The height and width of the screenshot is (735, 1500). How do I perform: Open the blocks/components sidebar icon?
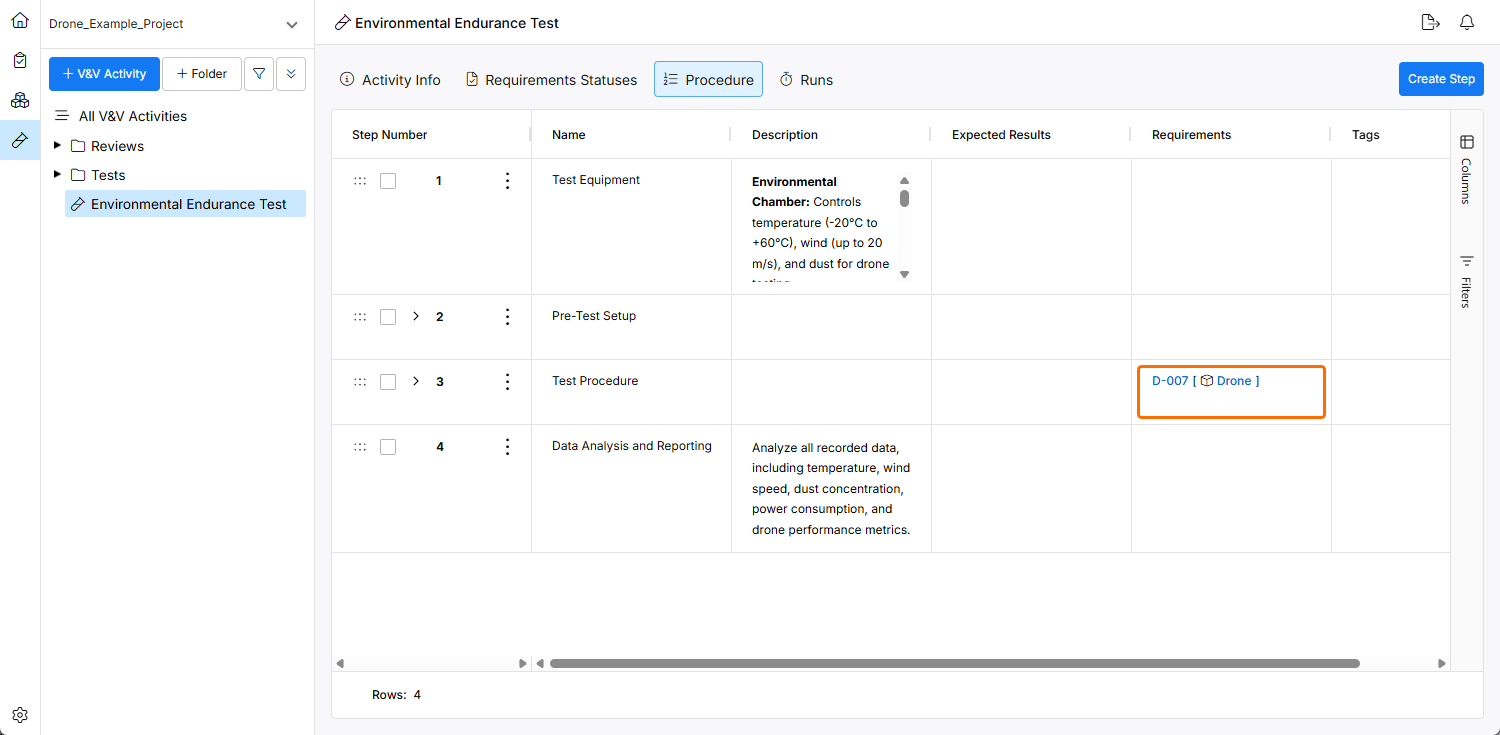pos(20,100)
